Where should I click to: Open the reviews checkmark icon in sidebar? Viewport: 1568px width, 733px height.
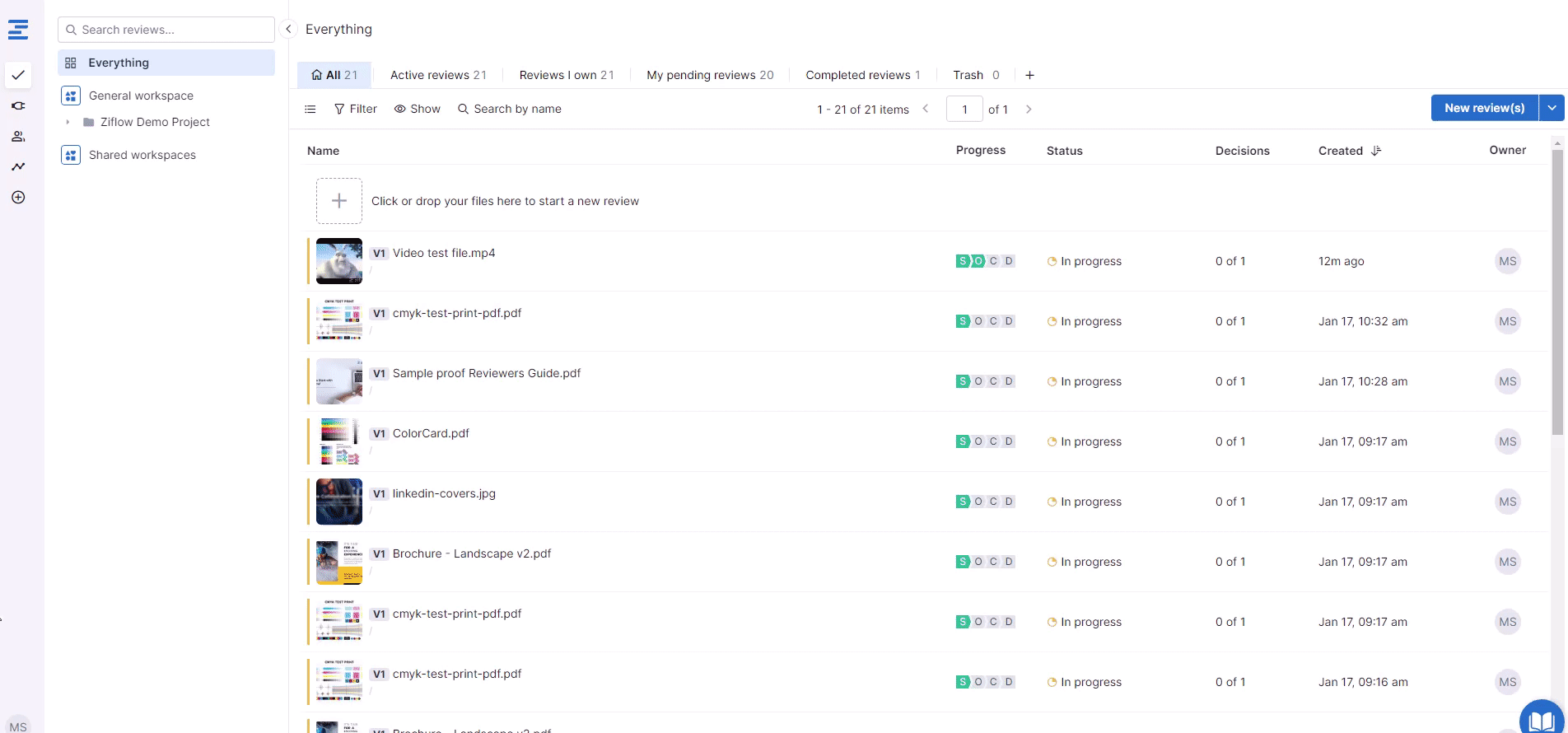click(x=18, y=75)
